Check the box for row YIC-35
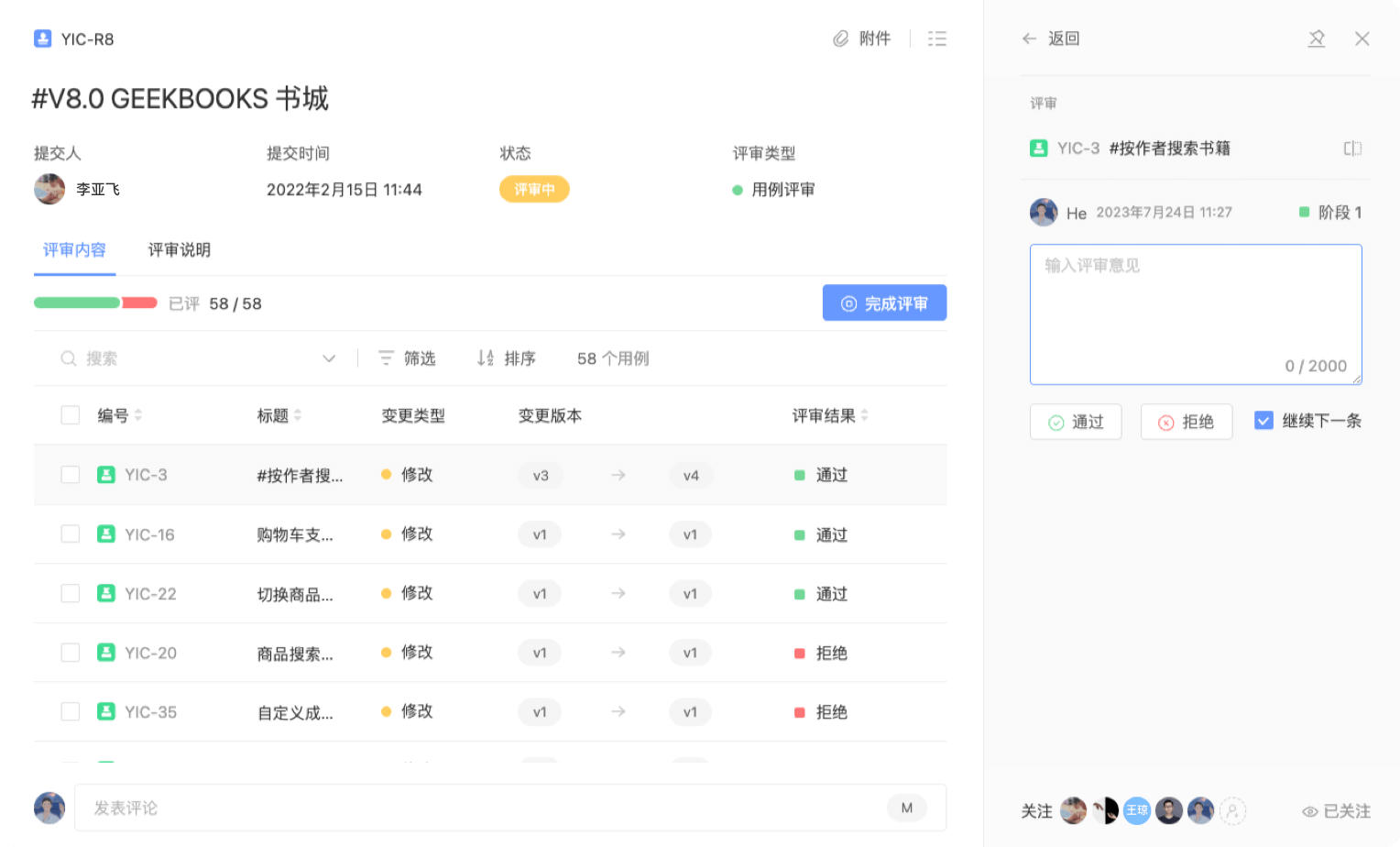This screenshot has width=1400, height=847. click(x=71, y=711)
